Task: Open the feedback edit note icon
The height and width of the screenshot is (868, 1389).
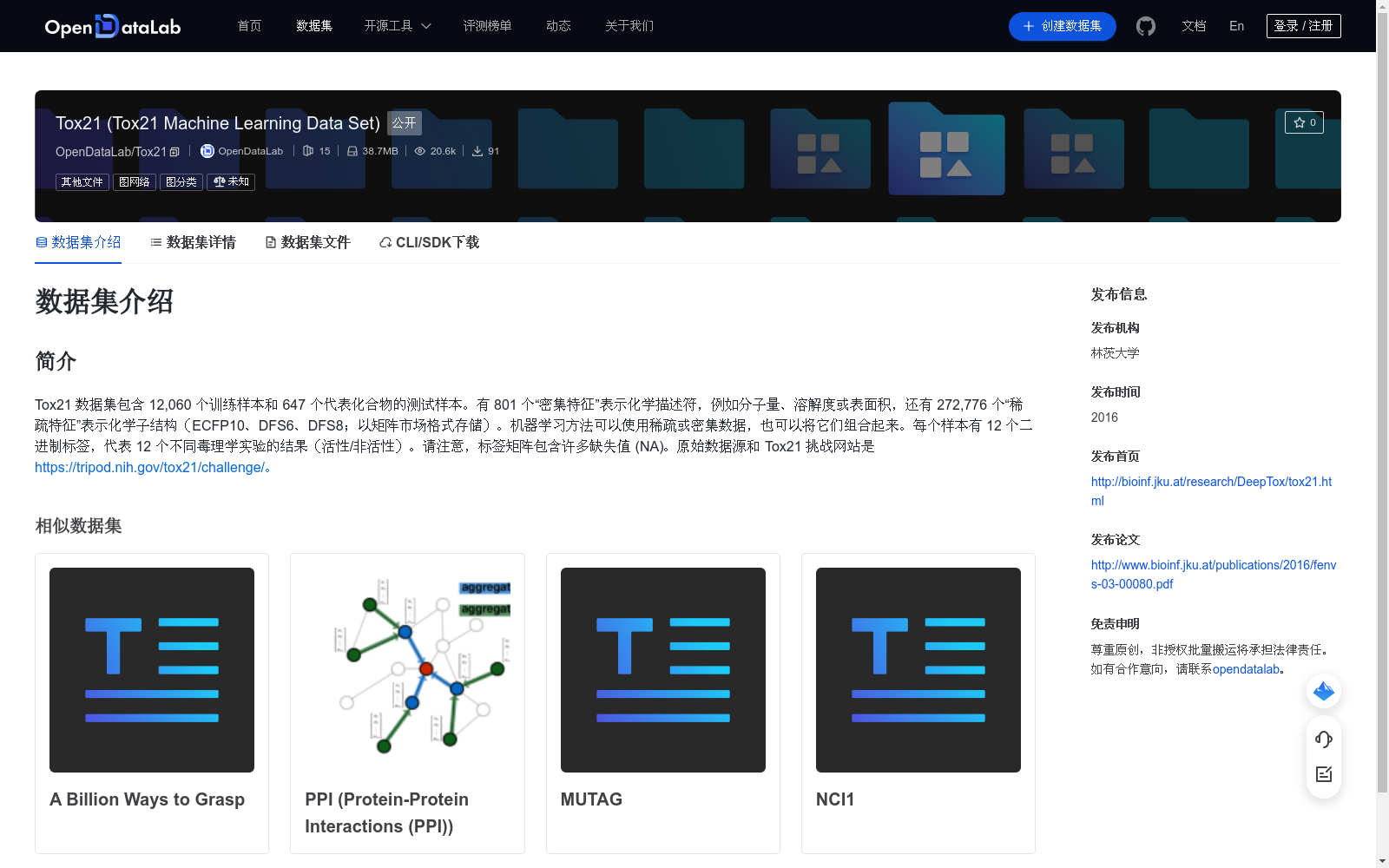Action: pos(1324,774)
